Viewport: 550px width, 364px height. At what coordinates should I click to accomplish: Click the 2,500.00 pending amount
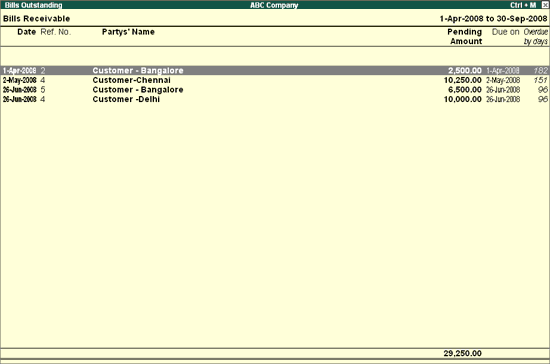[x=465, y=70]
